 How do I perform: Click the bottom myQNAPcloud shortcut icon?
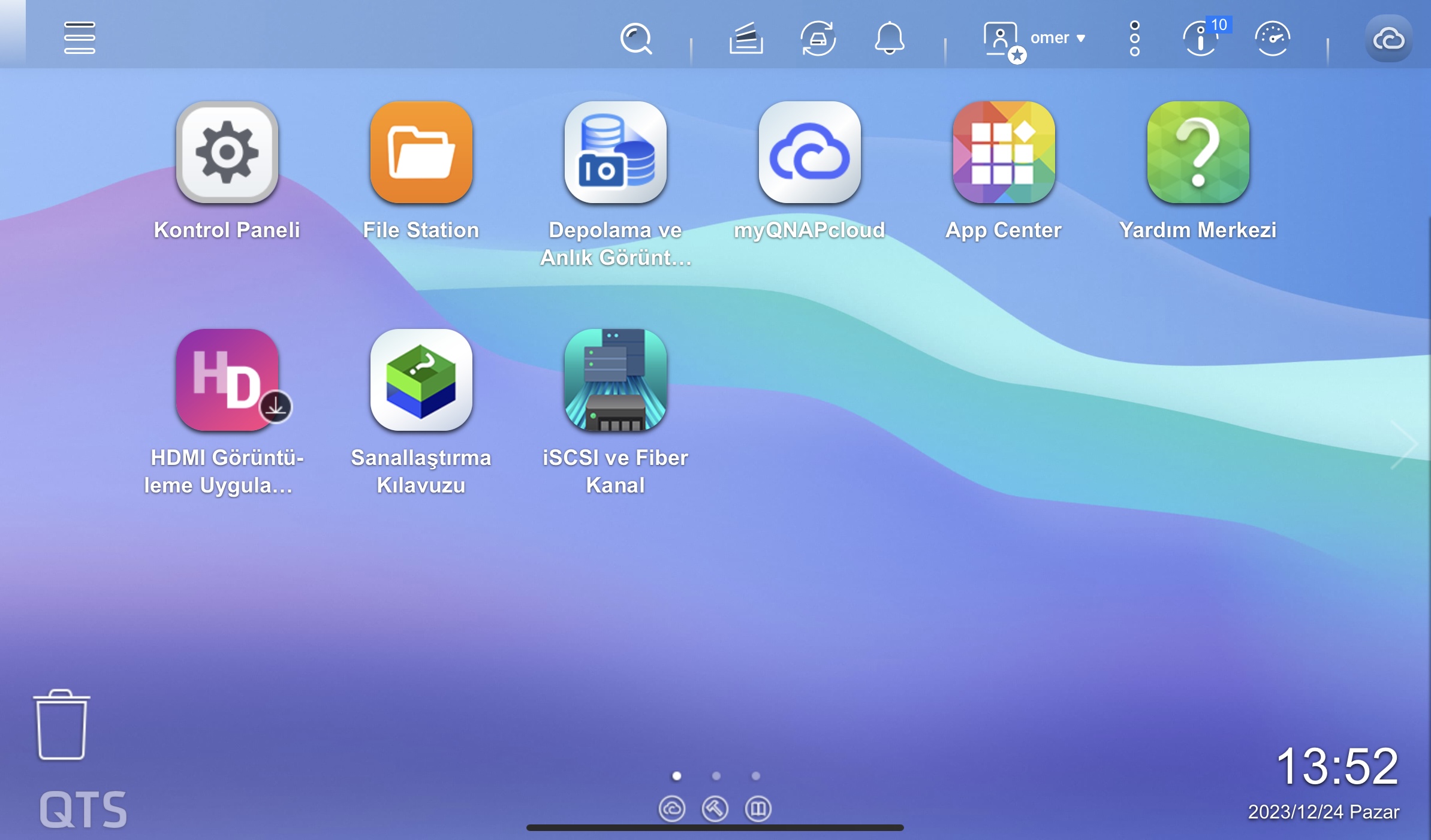[672, 809]
